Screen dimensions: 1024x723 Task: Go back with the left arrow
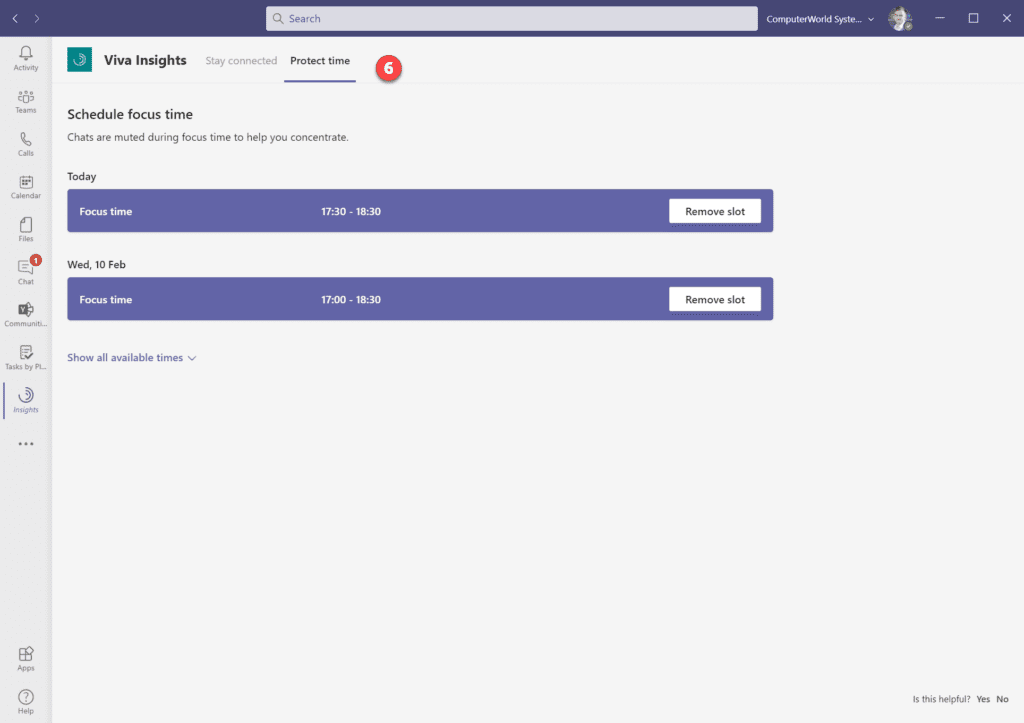[x=15, y=18]
